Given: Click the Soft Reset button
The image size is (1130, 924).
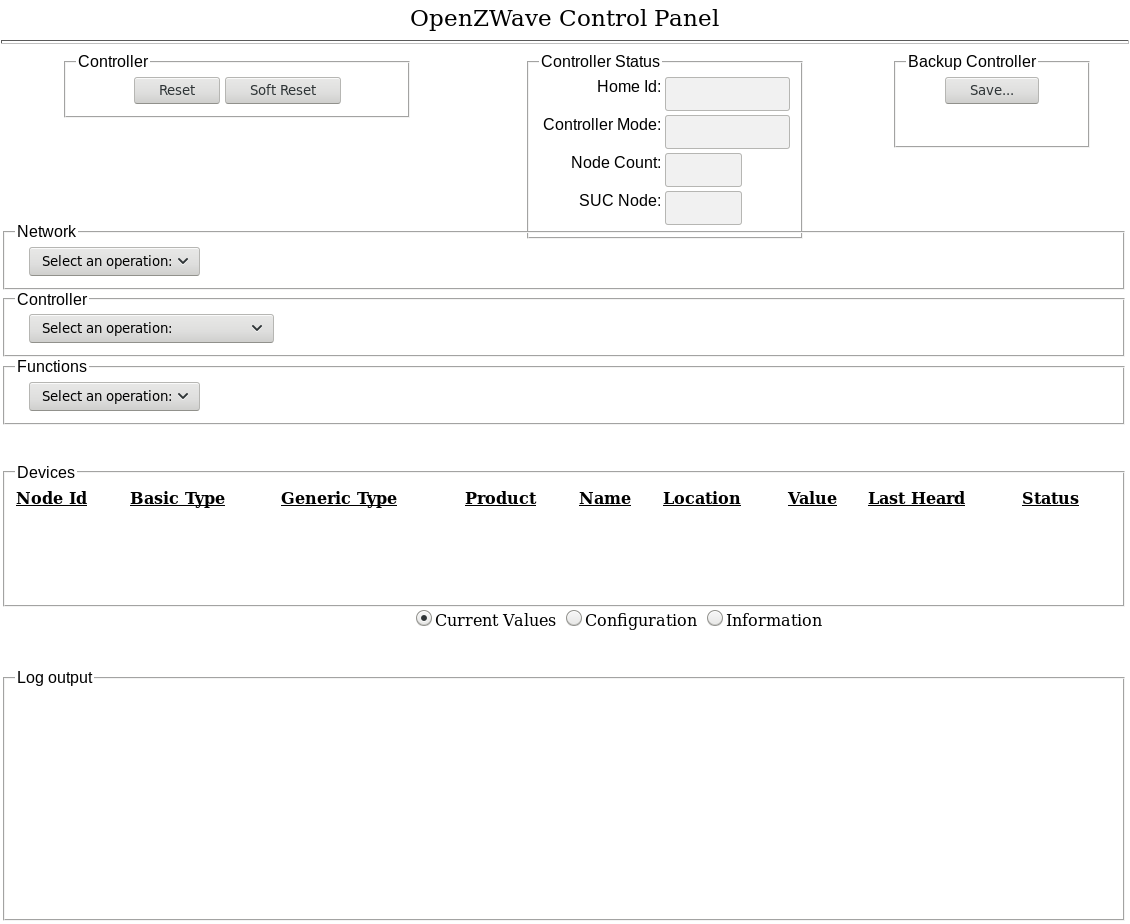Looking at the screenshot, I should pos(282,90).
